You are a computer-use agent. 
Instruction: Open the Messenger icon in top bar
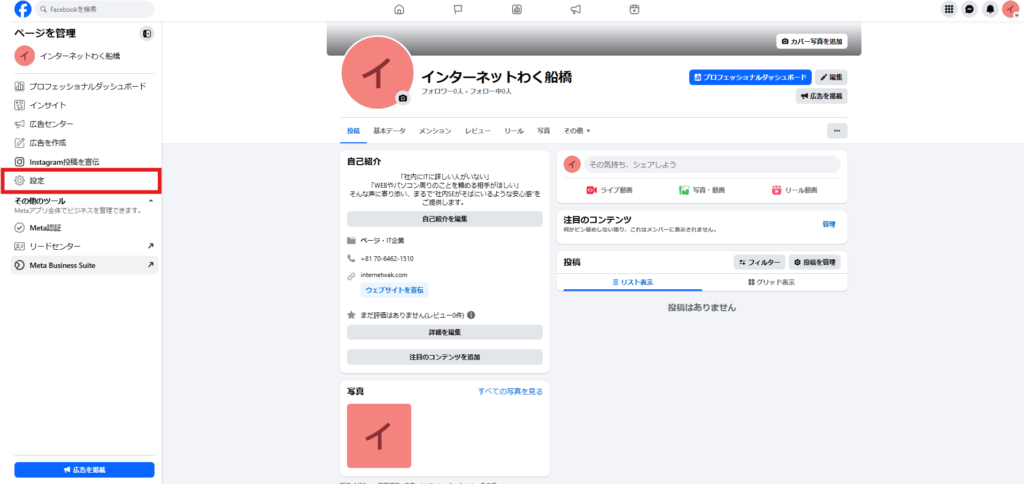tap(969, 9)
